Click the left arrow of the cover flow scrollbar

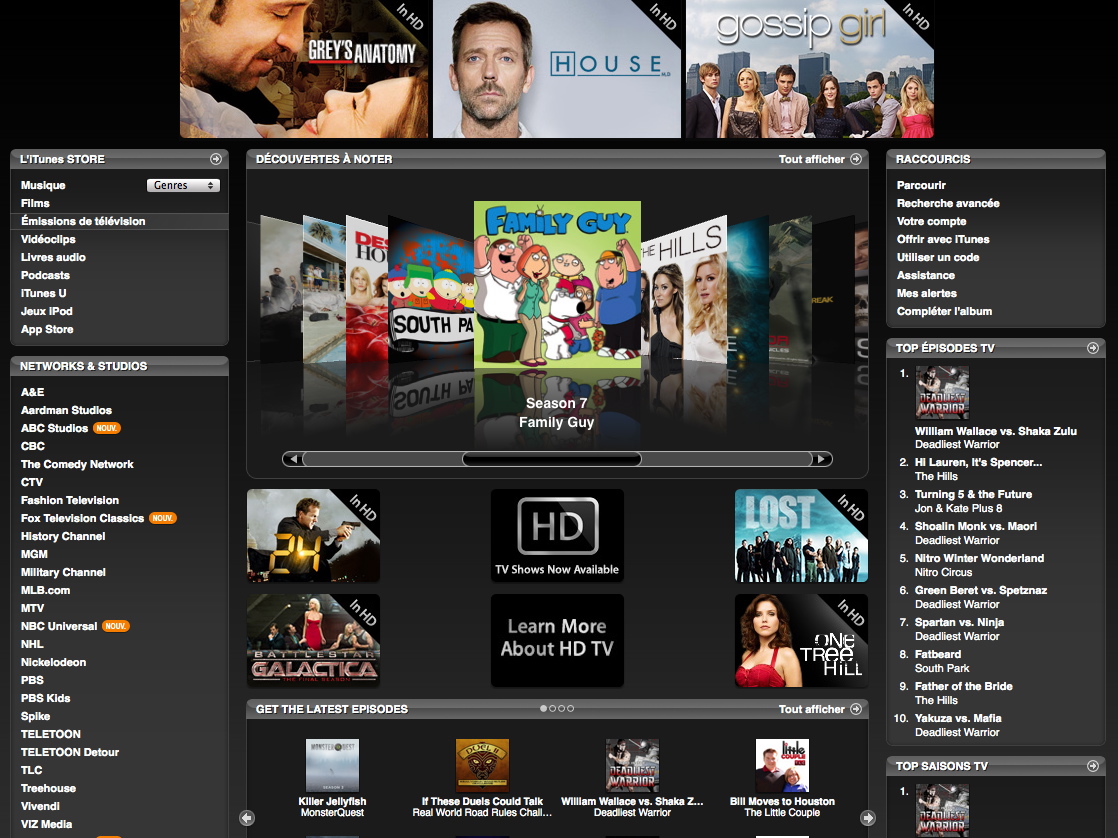292,459
